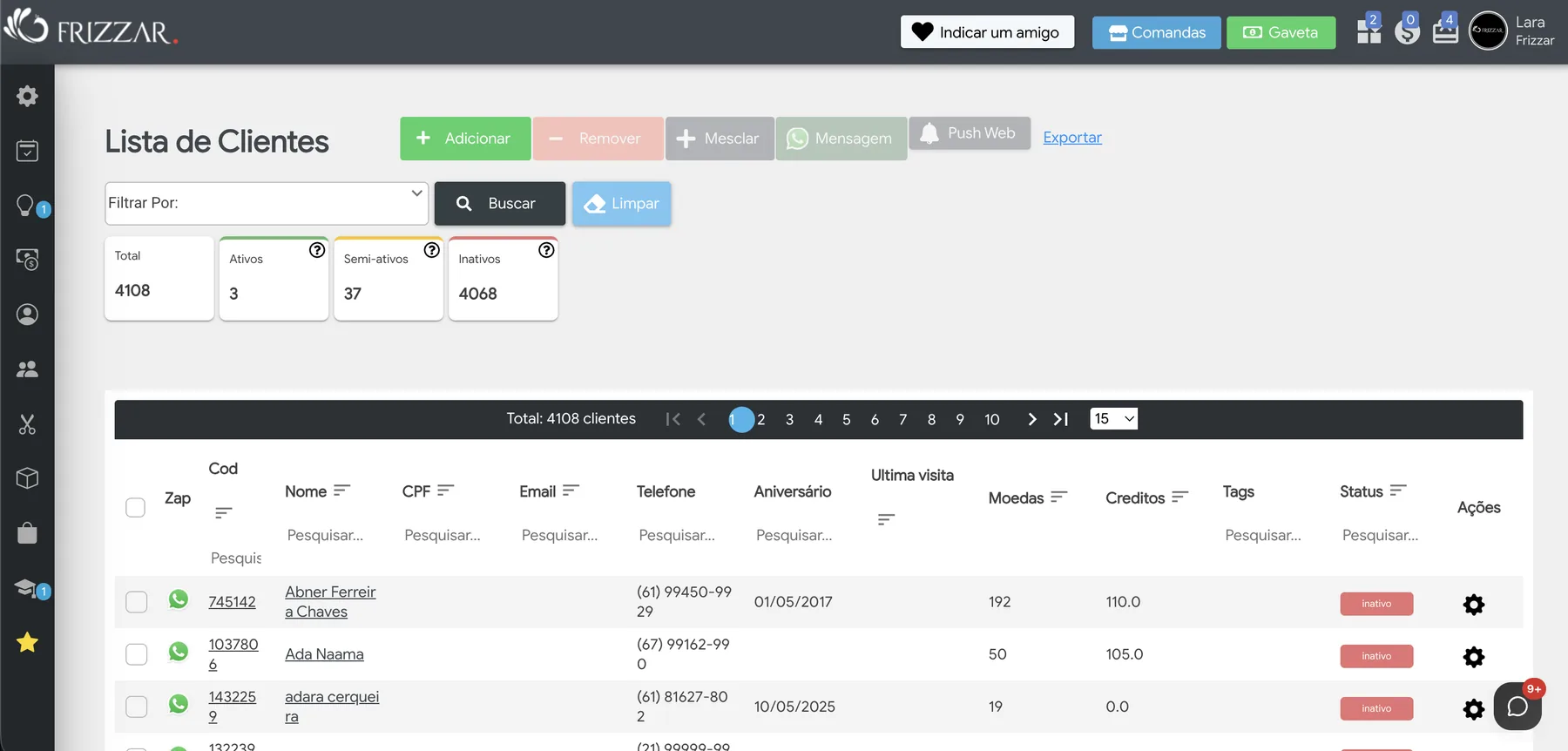Toggle the select-all clients checkbox

click(x=135, y=507)
